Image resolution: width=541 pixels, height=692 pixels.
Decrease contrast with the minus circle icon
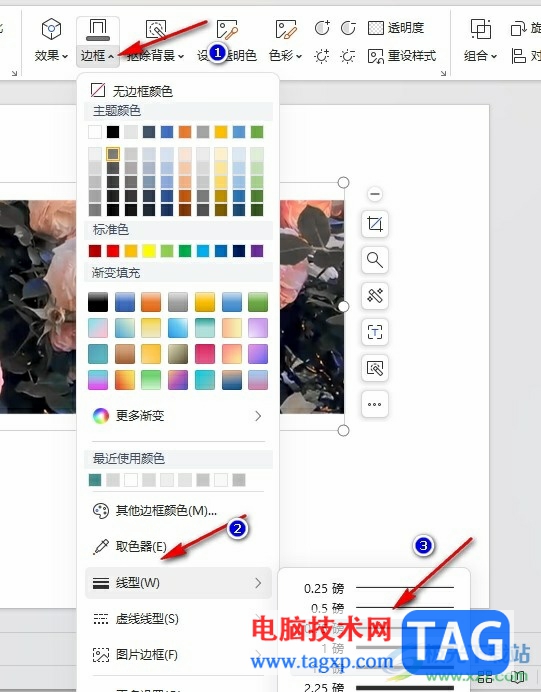click(348, 28)
